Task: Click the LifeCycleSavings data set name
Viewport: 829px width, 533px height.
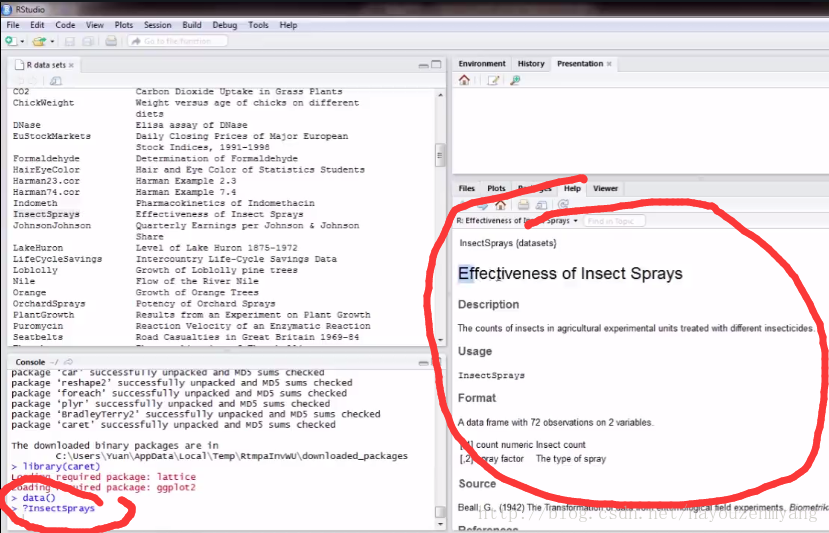Action: point(57,259)
